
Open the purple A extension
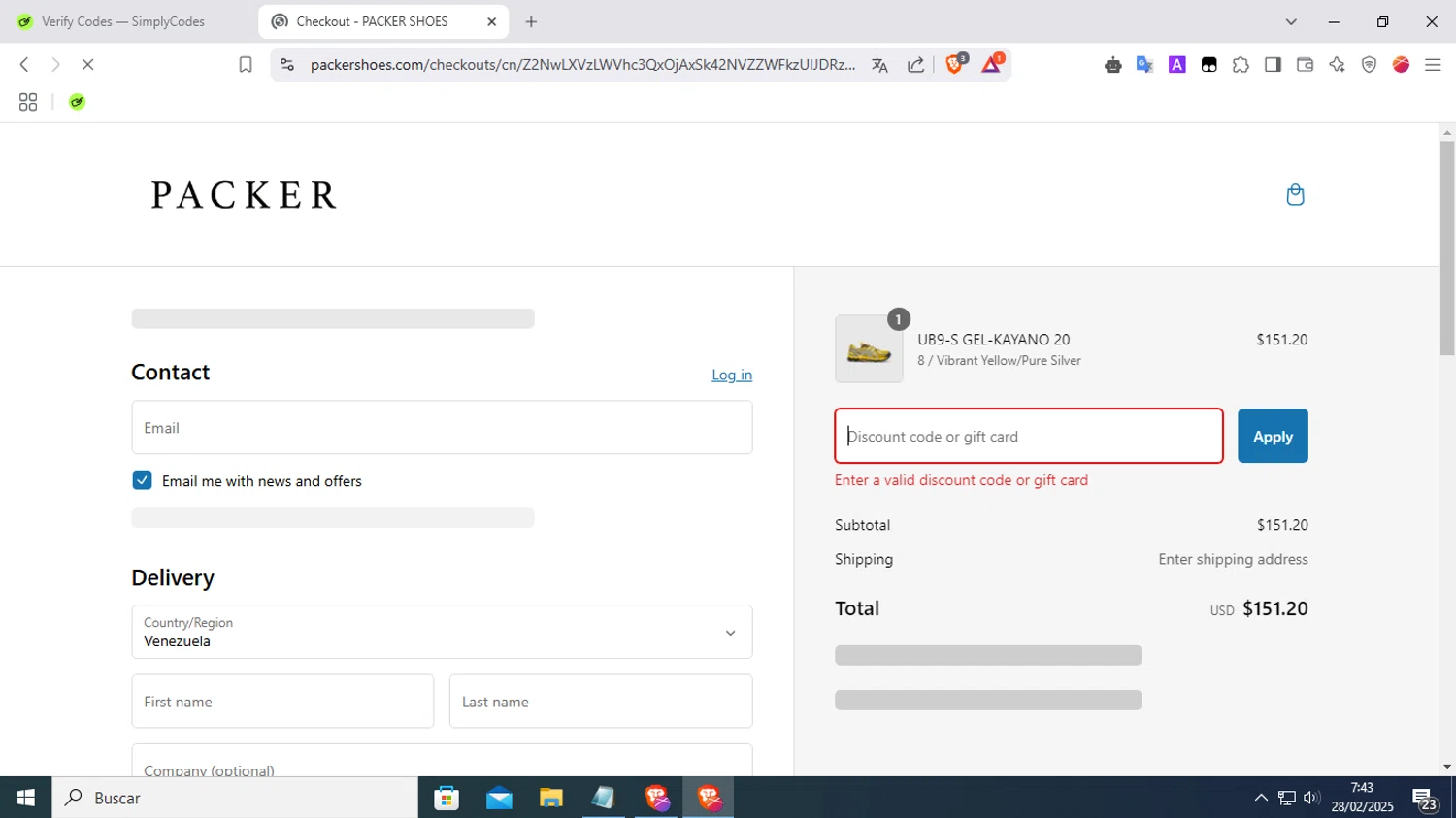[1176, 65]
